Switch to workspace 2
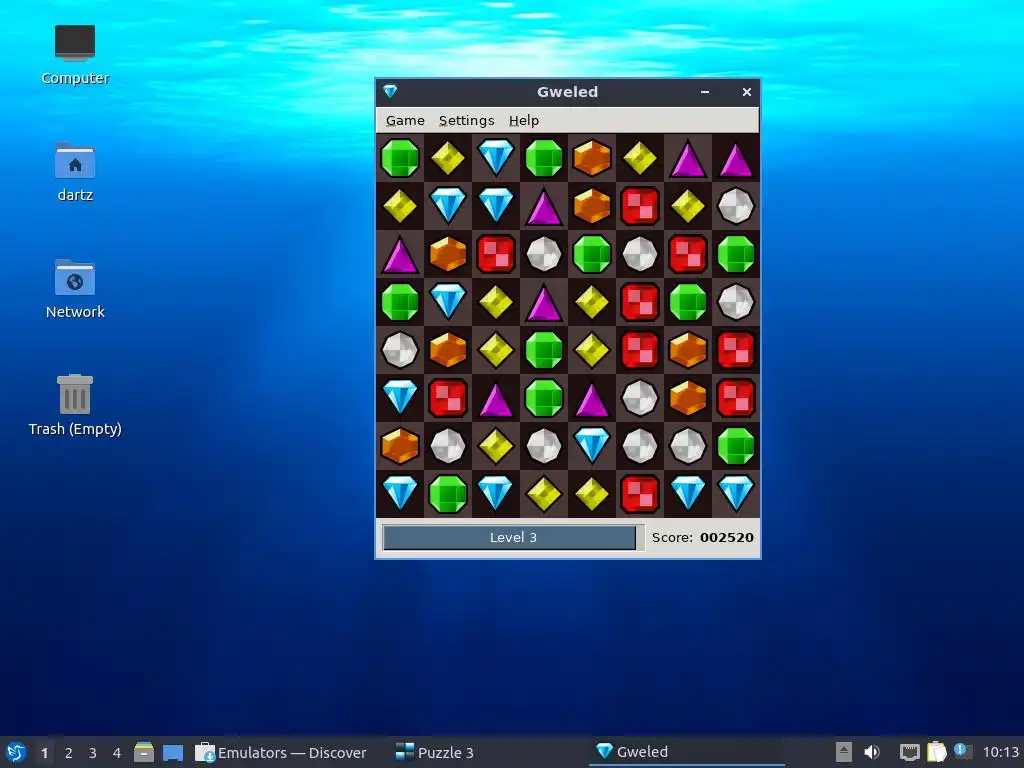Viewport: 1024px width, 768px height. pyautogui.click(x=69, y=753)
